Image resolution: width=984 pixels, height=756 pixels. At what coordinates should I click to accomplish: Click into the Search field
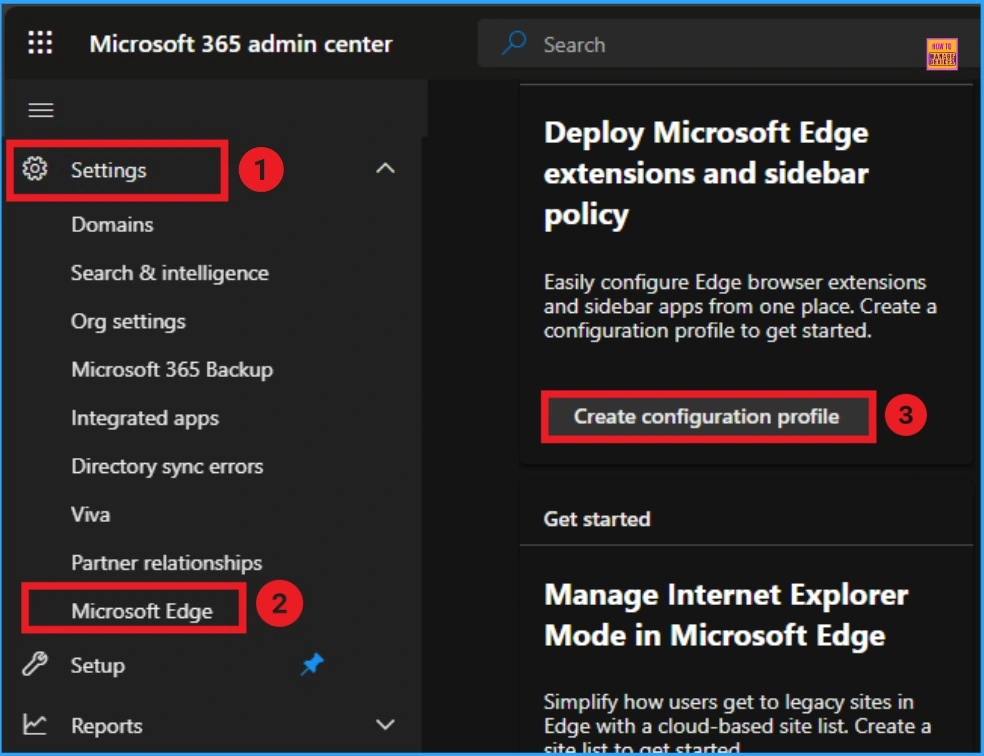(728, 43)
